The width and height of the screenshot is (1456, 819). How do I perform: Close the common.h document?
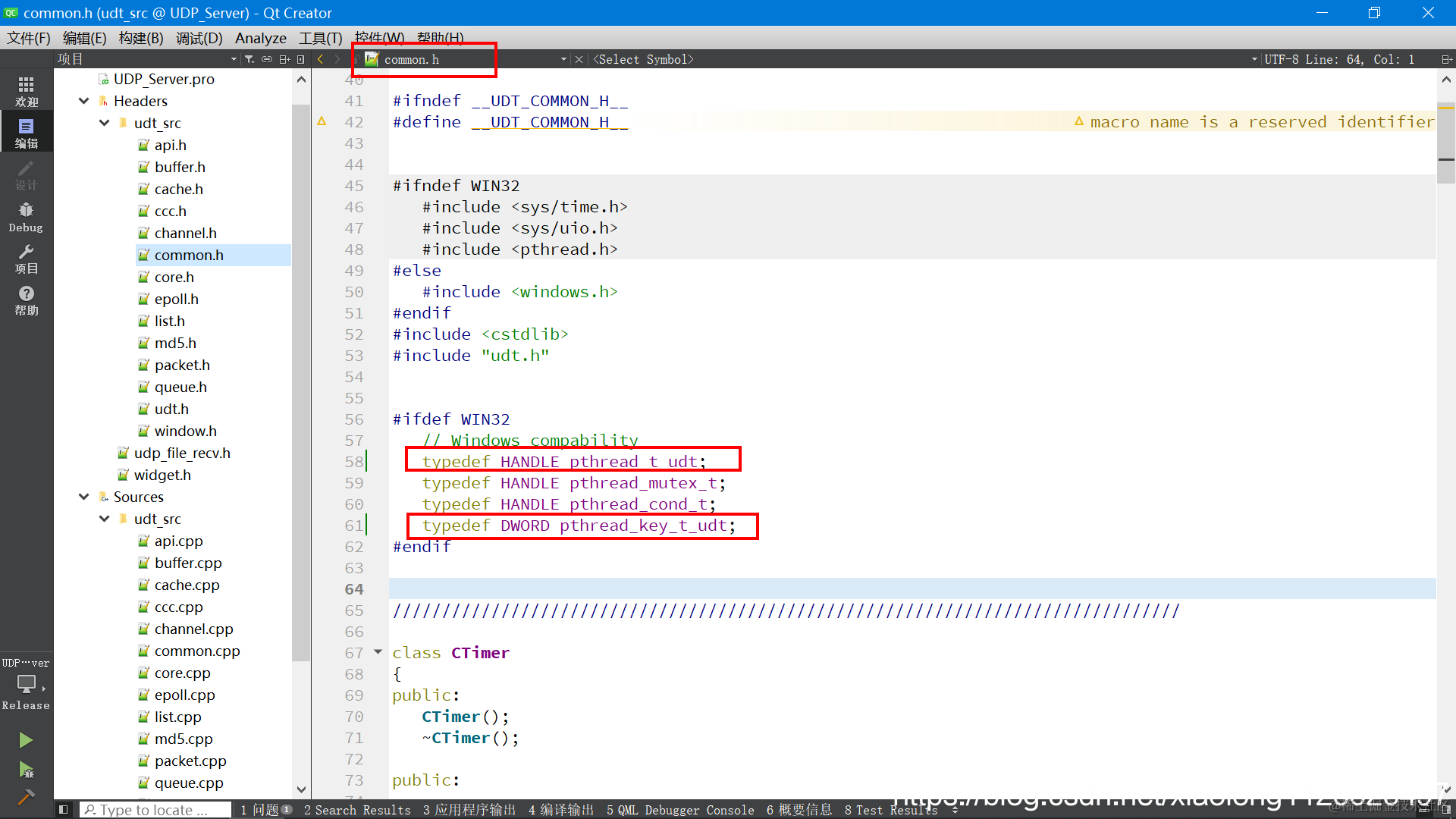click(579, 59)
